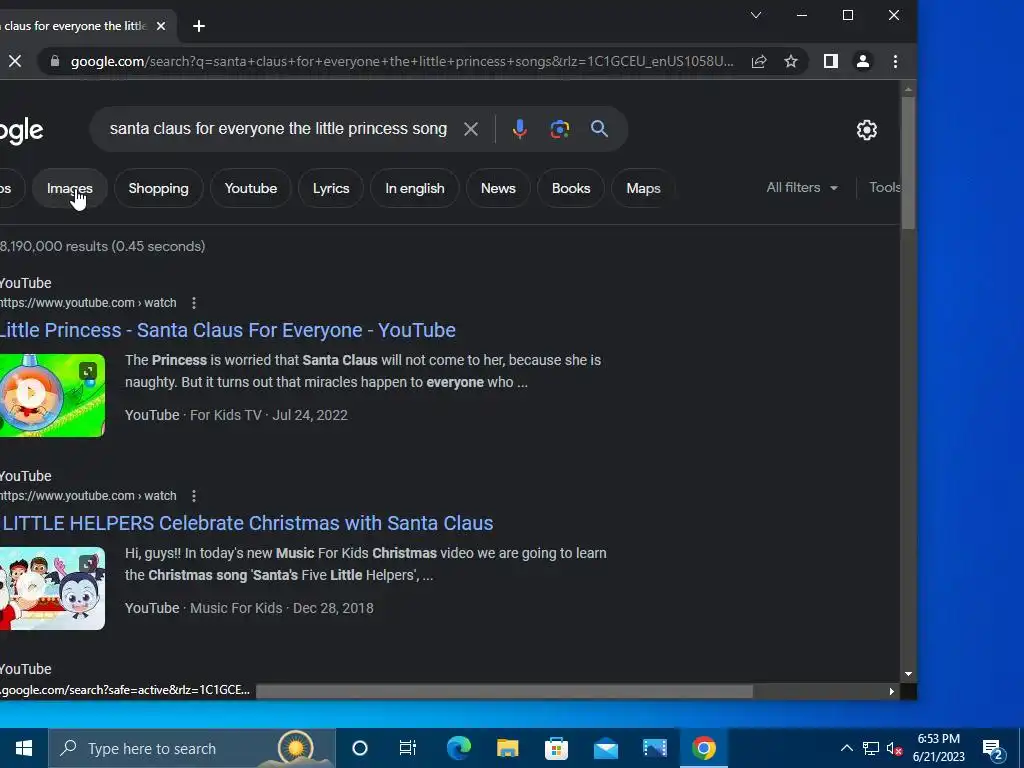Stop loading the page

click(15, 61)
